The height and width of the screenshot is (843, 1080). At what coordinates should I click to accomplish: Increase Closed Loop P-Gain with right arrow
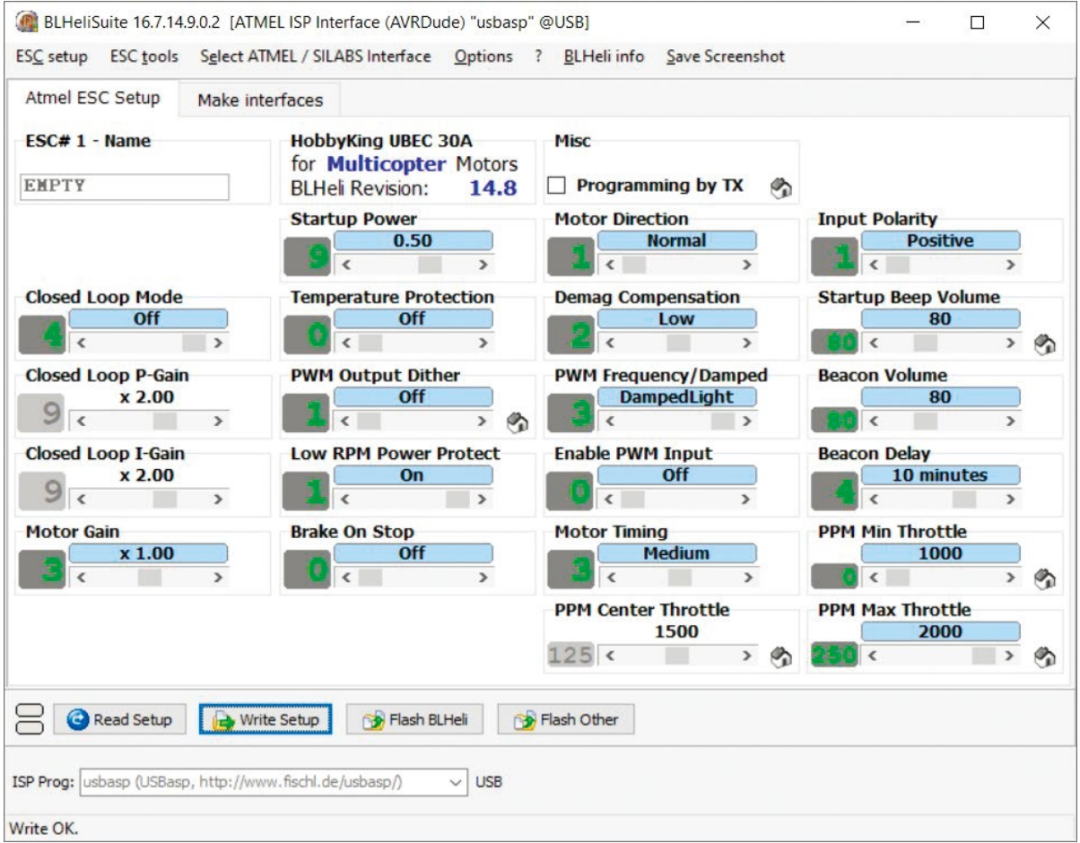coord(218,421)
